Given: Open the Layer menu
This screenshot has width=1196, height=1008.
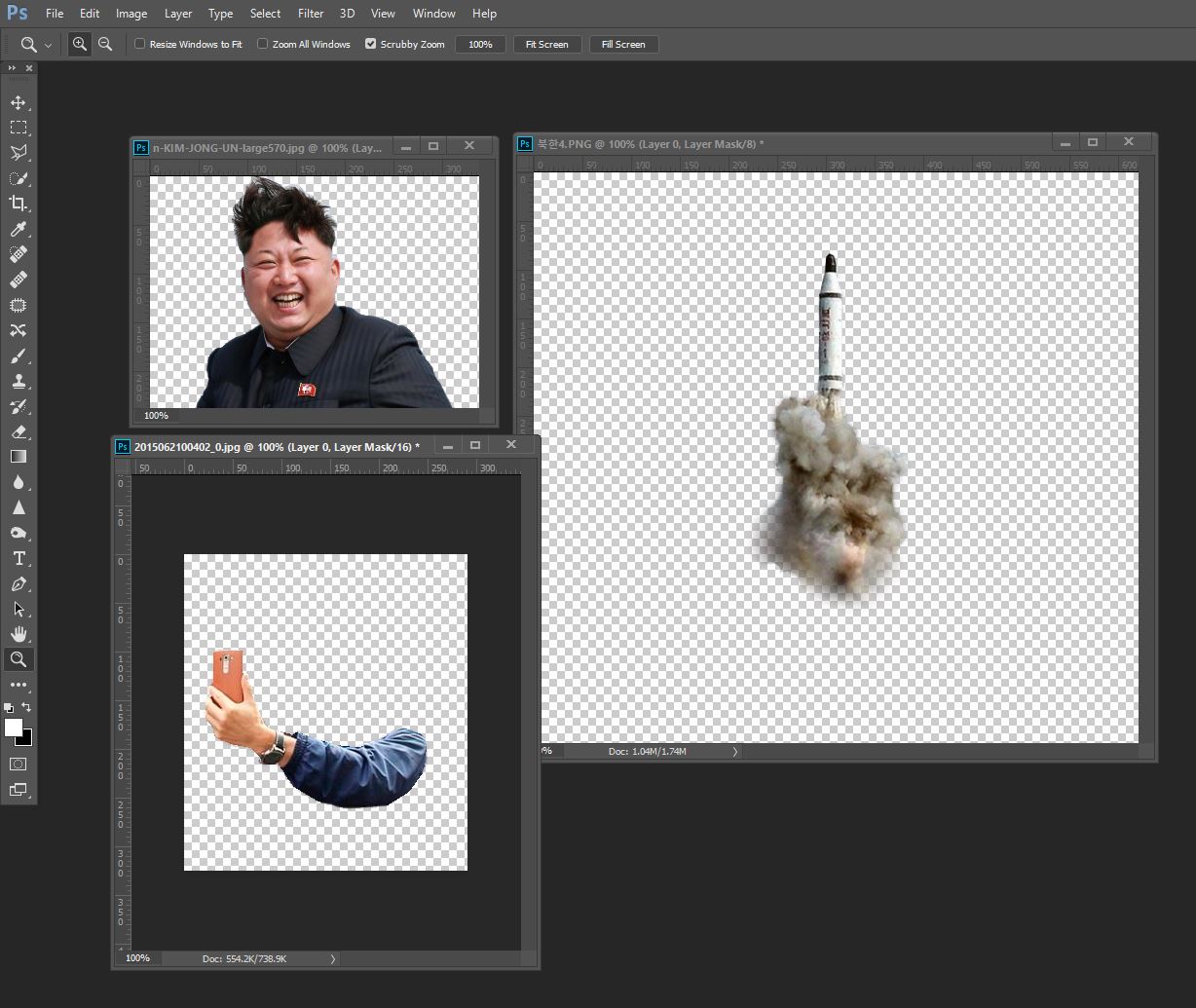Looking at the screenshot, I should click(x=178, y=14).
